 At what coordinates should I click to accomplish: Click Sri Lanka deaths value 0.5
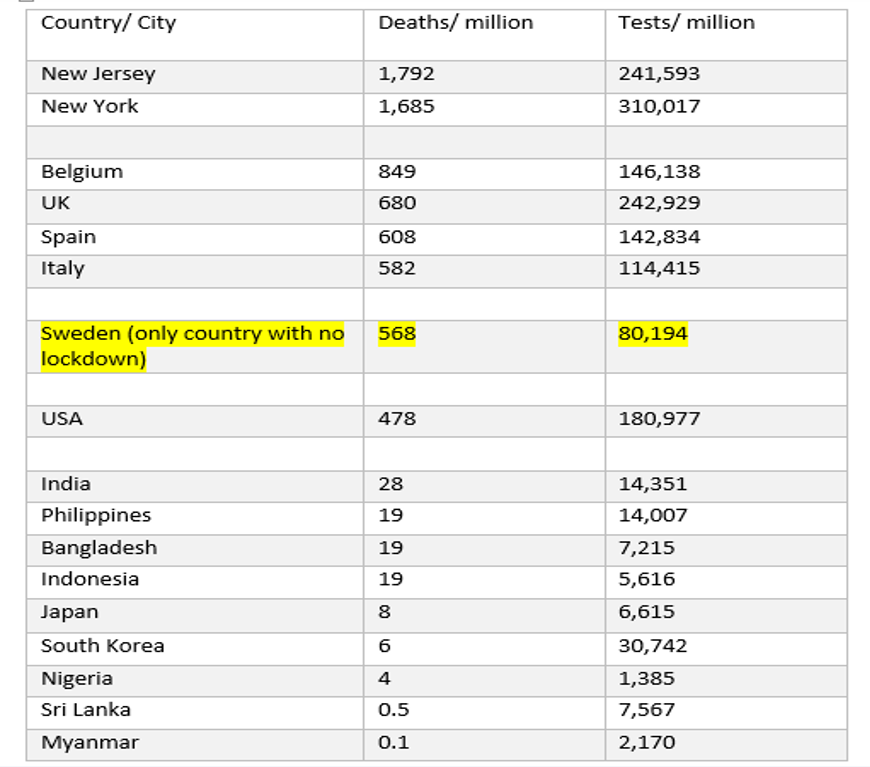[393, 709]
